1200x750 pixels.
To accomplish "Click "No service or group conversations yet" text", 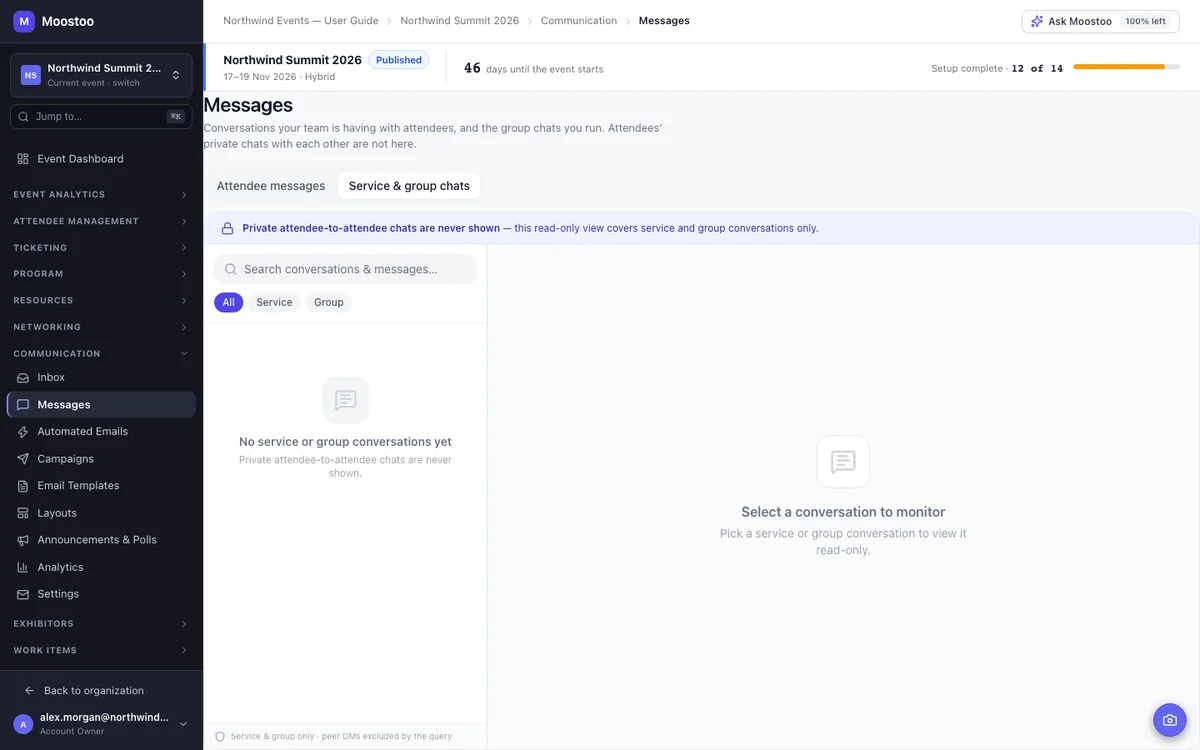I will click(x=345, y=442).
